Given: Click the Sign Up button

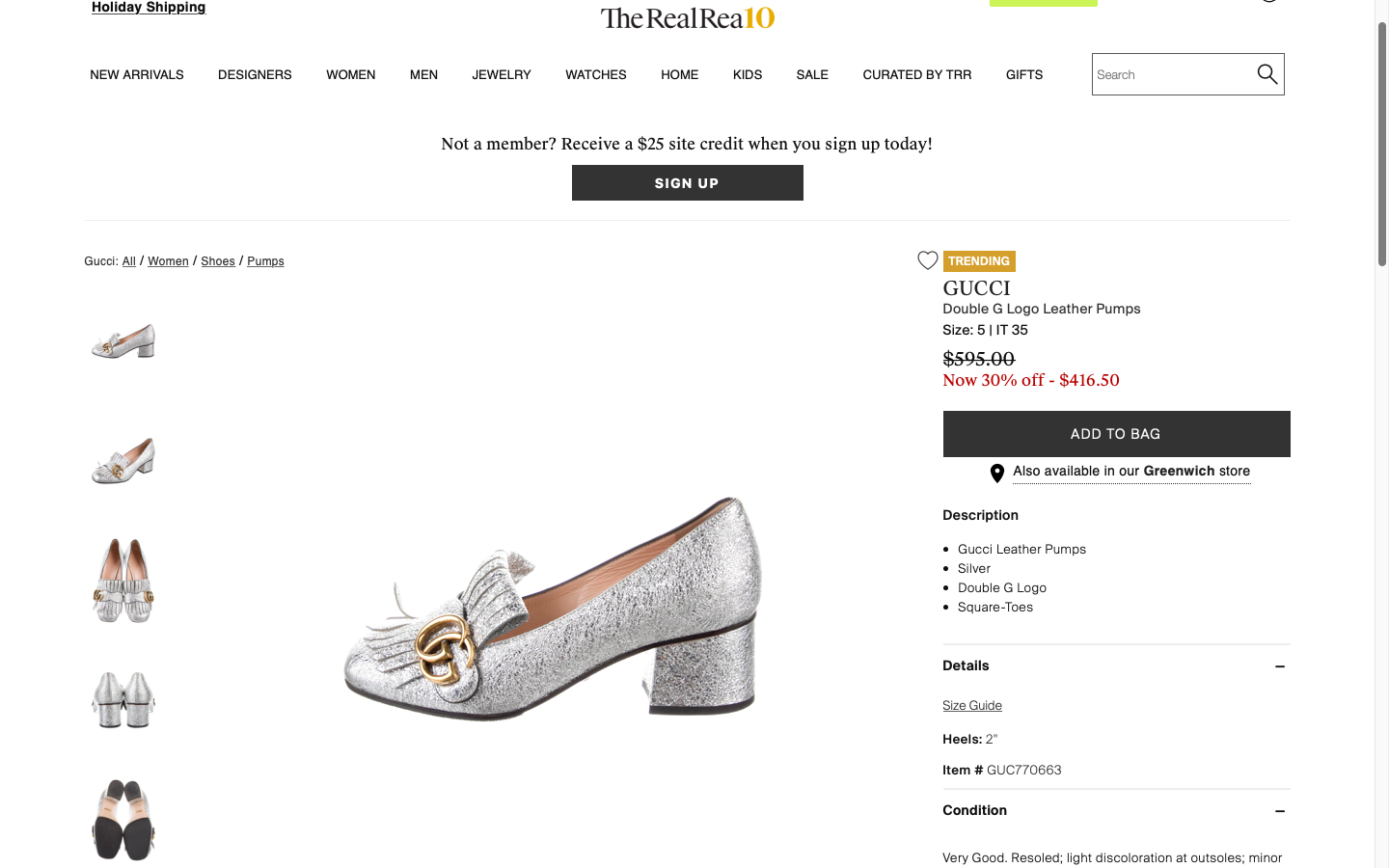Looking at the screenshot, I should point(687,183).
